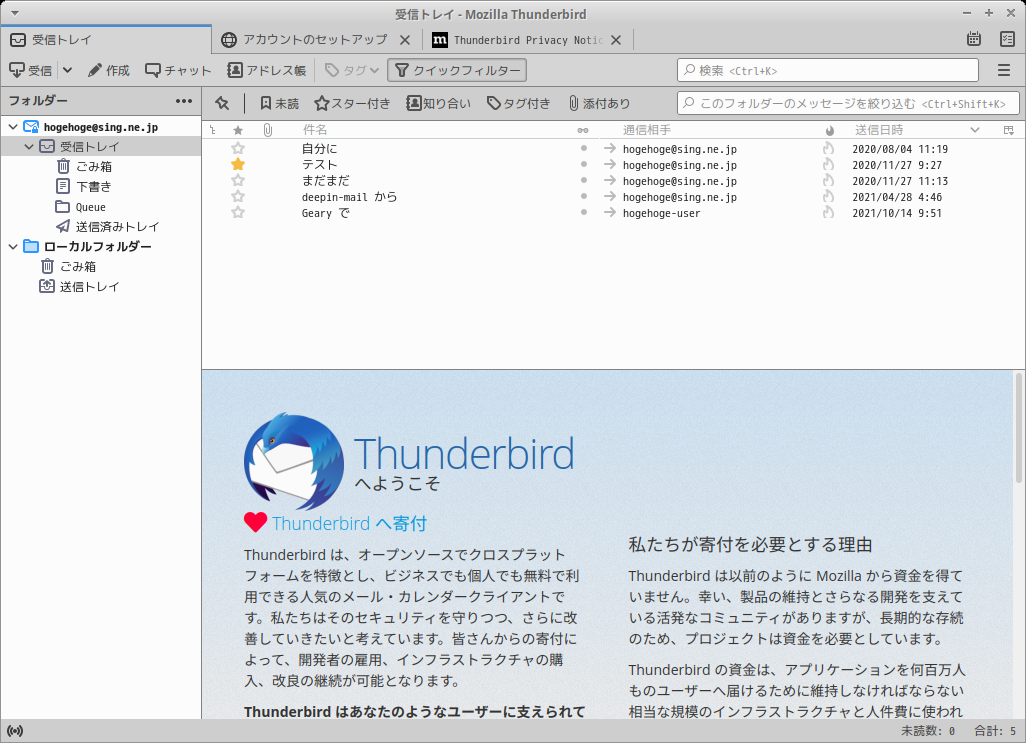Sort messages by 通信相手 column

pos(646,130)
